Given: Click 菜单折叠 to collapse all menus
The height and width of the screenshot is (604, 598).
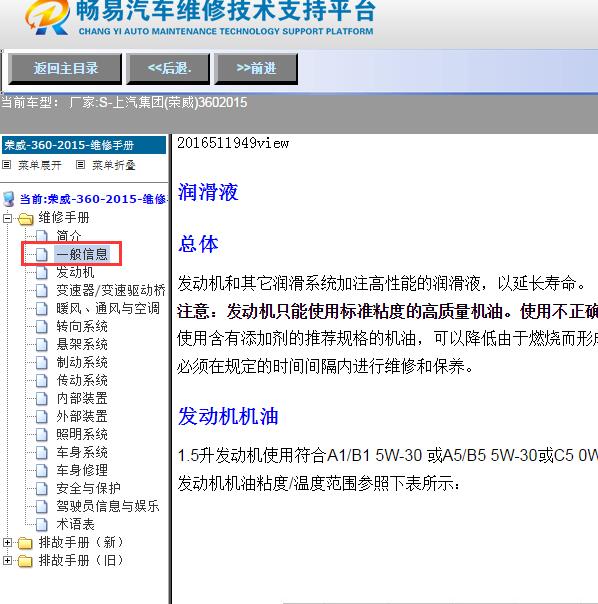Looking at the screenshot, I should 114,165.
